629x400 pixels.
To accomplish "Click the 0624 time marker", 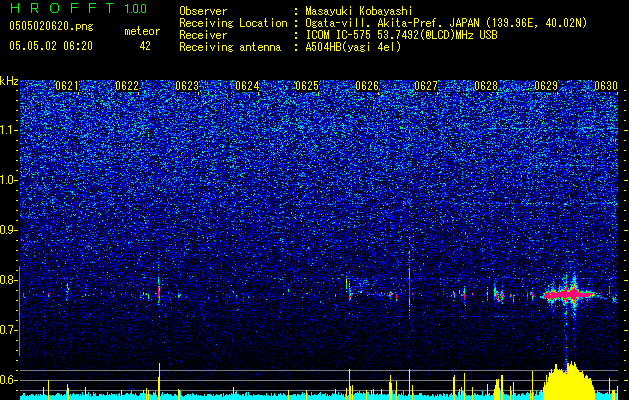I will pyautogui.click(x=247, y=86).
